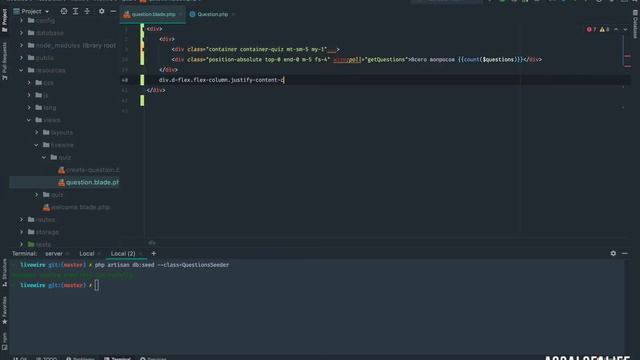Select welcome.blade.php in project tree

(x=76, y=207)
